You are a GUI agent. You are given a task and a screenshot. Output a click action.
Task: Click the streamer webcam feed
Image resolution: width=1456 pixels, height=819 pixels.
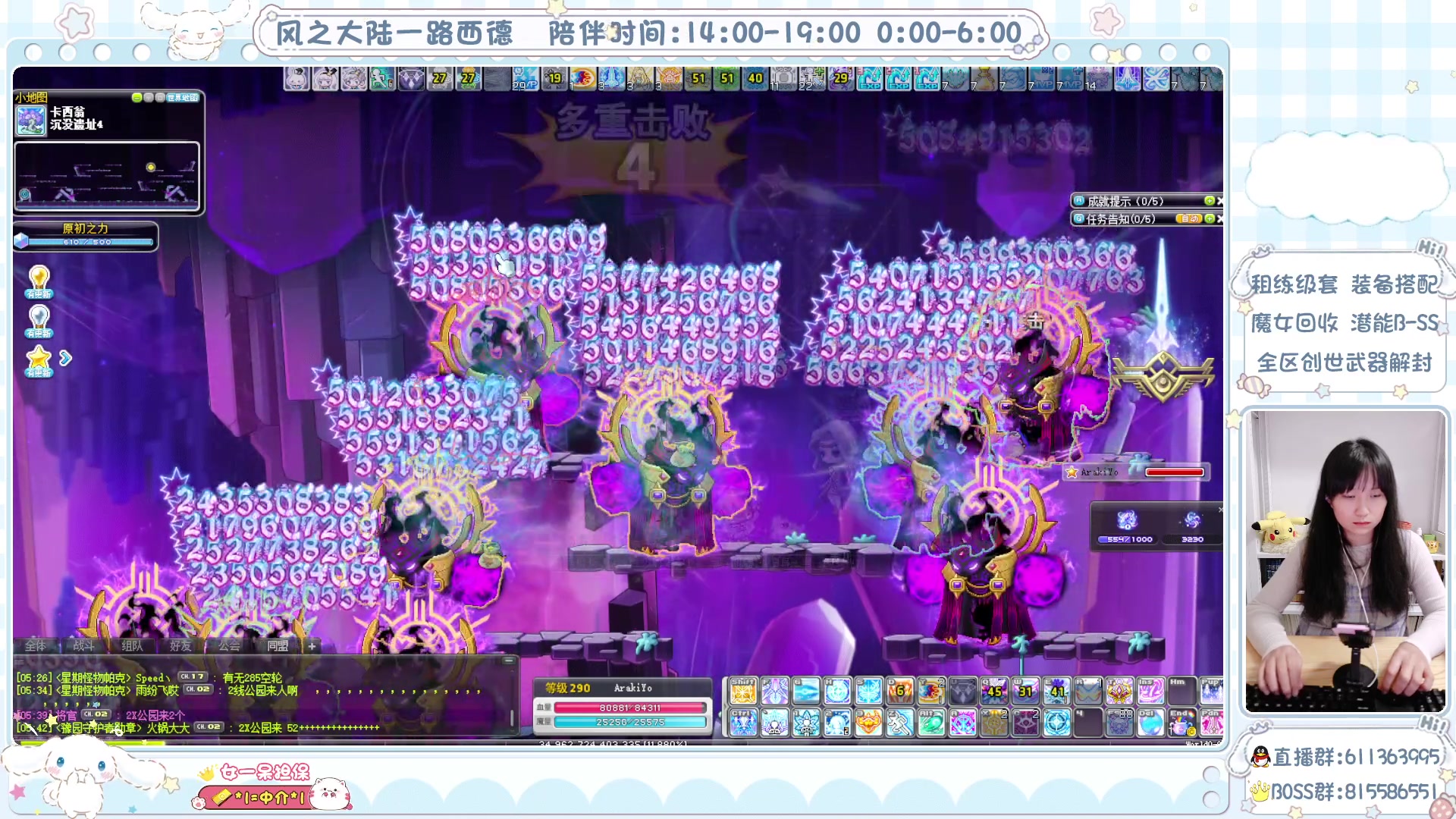[1345, 562]
